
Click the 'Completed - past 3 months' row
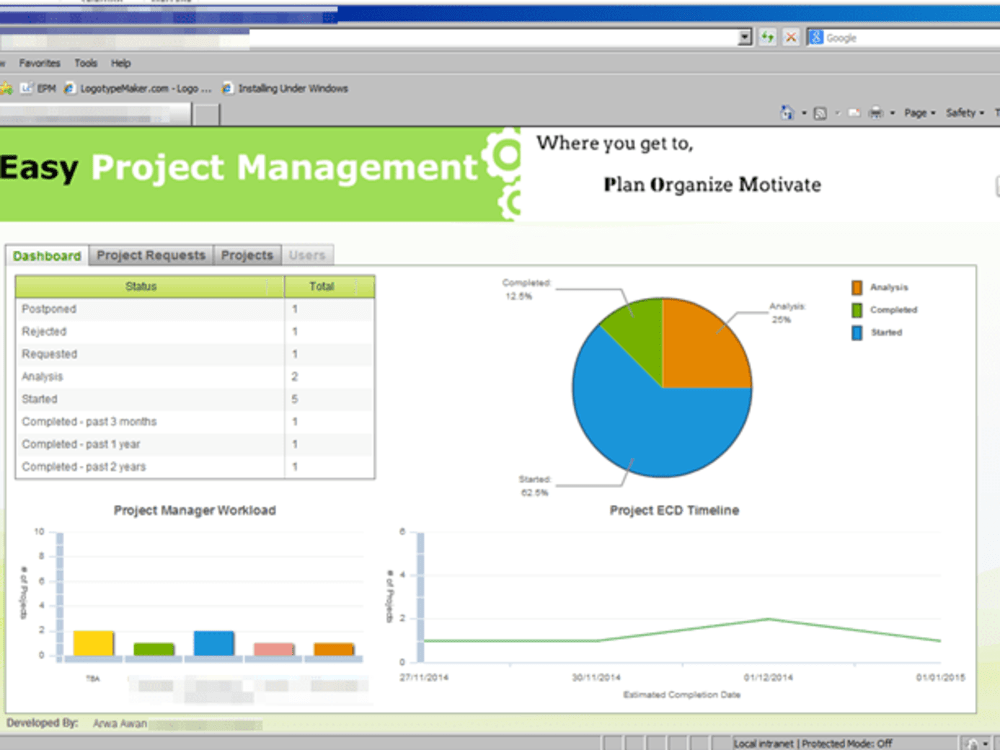195,422
